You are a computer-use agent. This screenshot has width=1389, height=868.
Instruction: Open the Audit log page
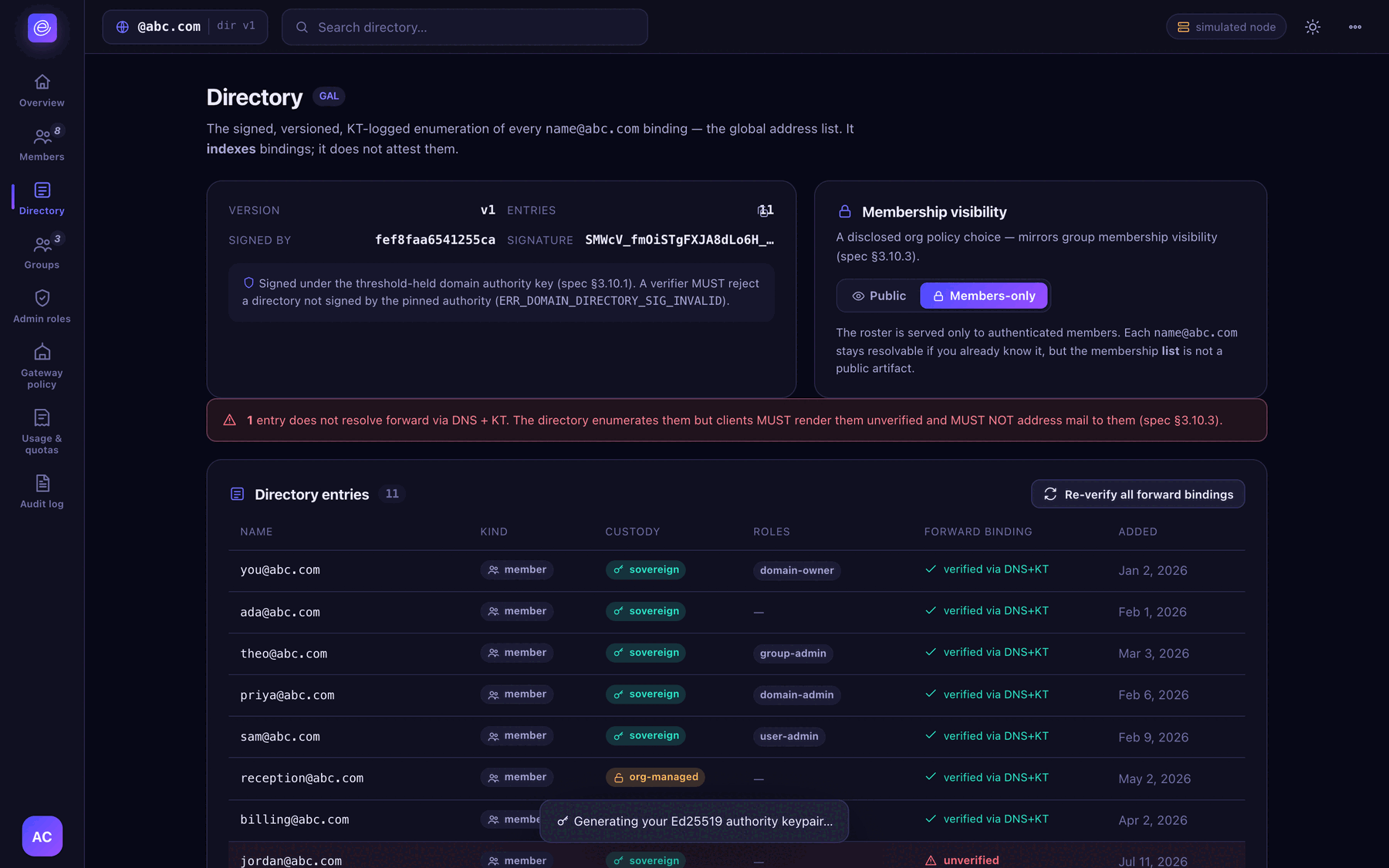(42, 491)
